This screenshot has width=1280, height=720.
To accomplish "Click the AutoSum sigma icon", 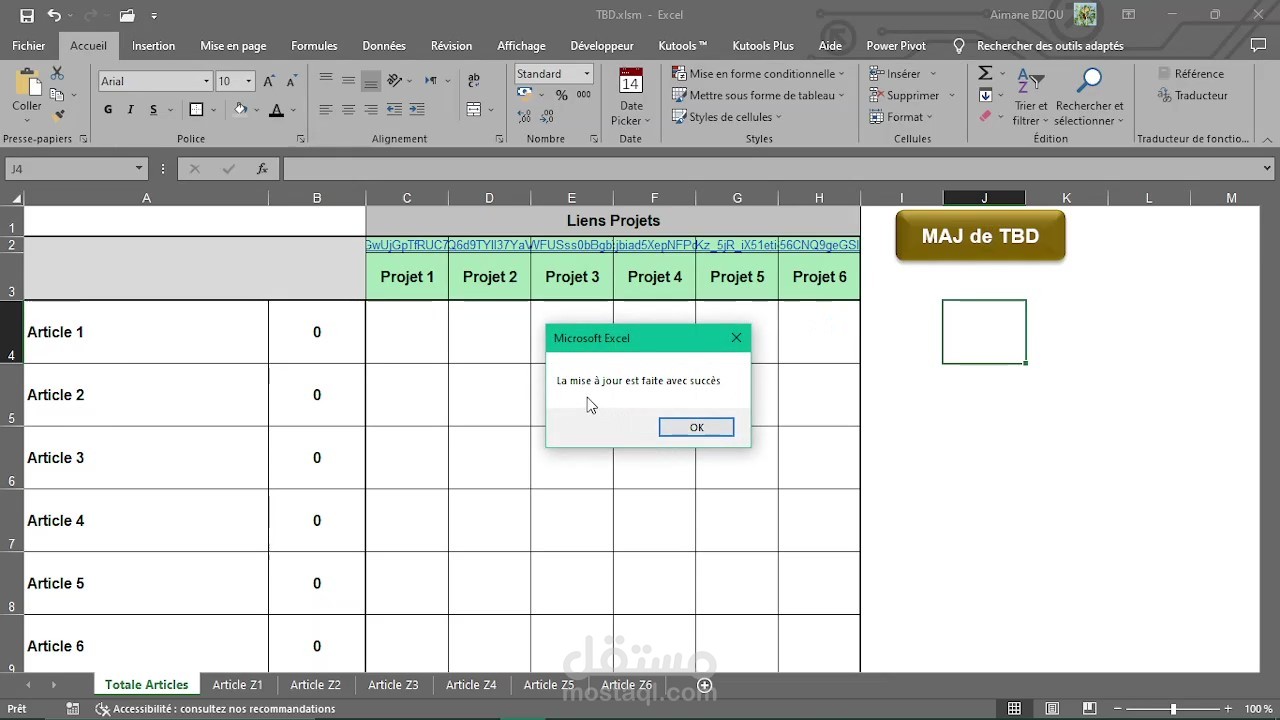I will (x=985, y=74).
